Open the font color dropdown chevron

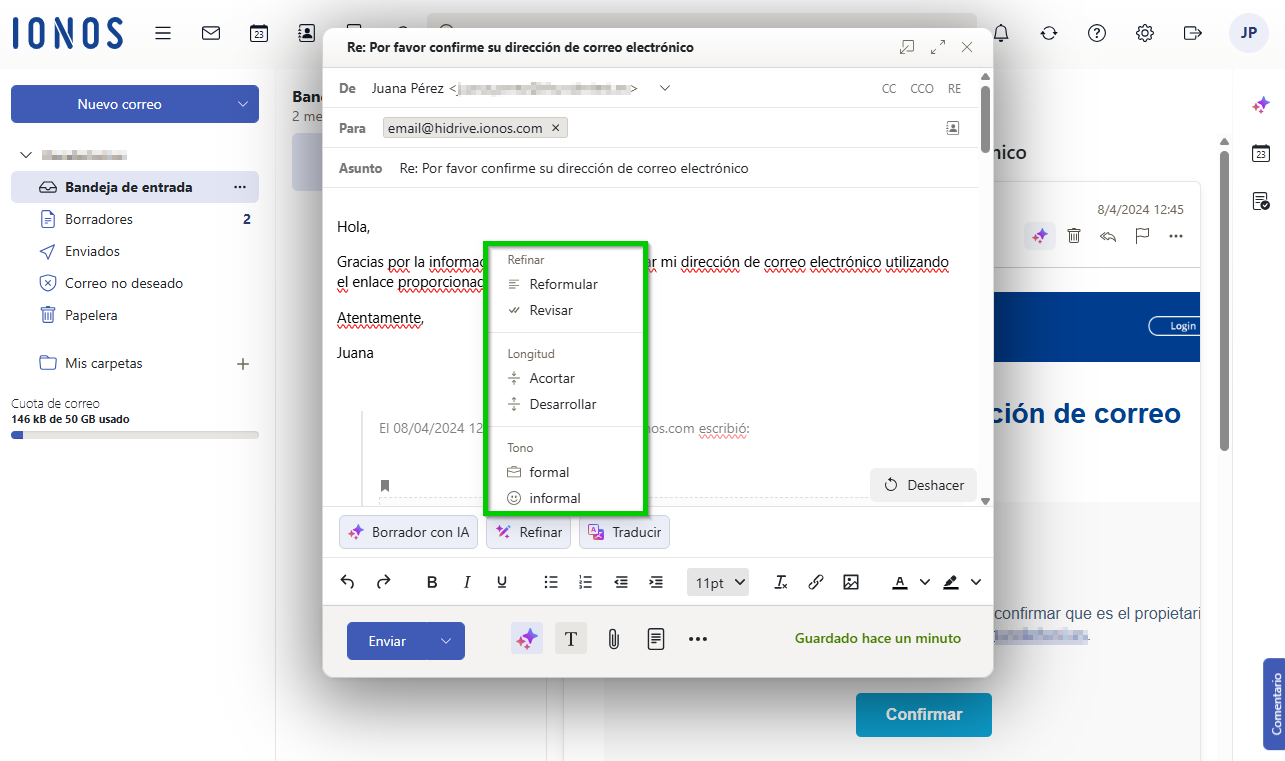pyautogui.click(x=923, y=581)
